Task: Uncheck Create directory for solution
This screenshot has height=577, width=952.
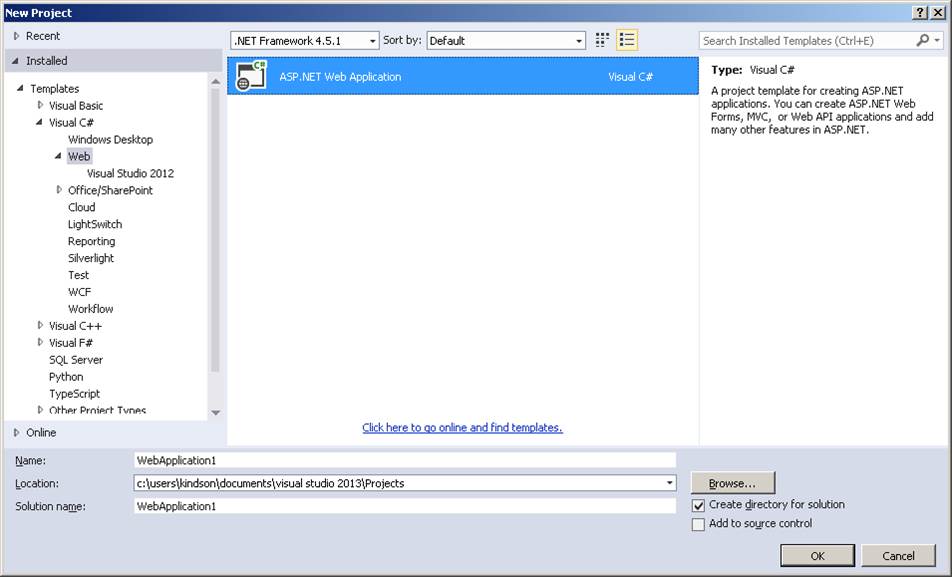Action: [x=698, y=505]
